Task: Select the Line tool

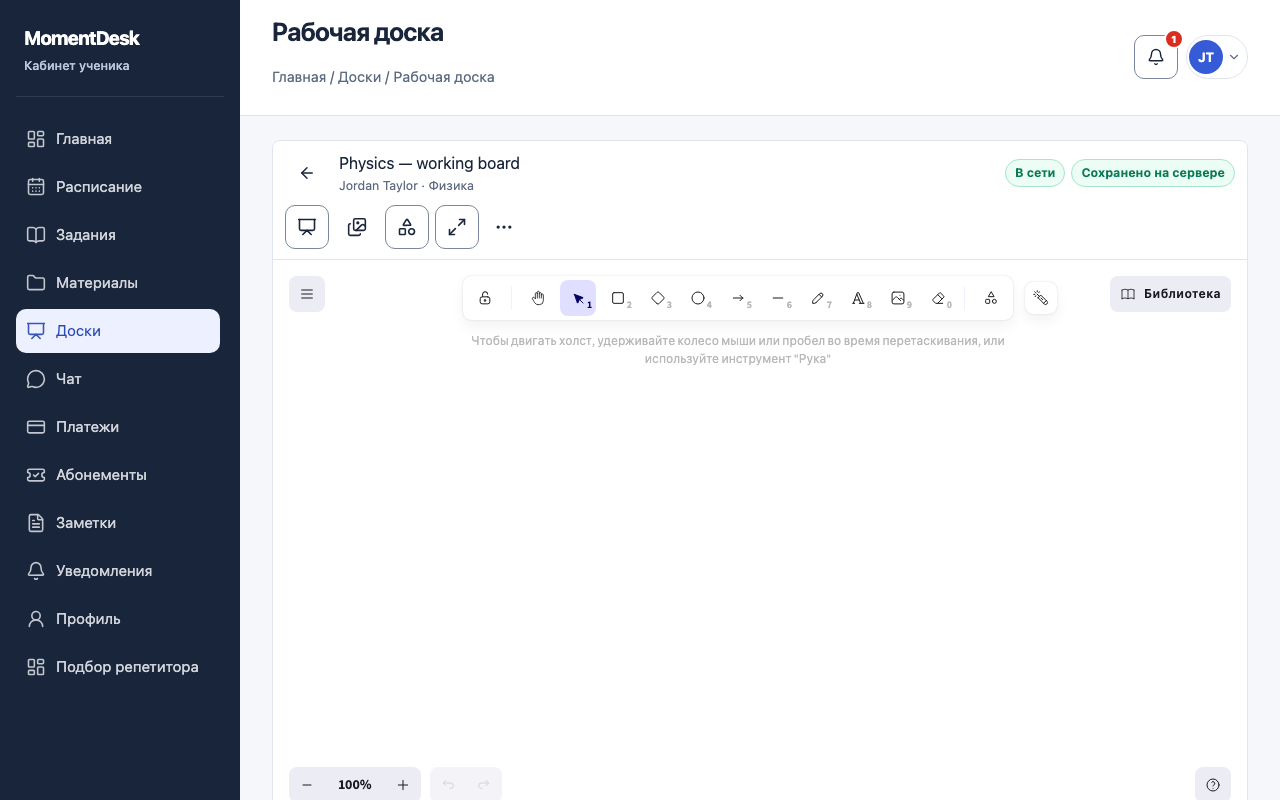Action: [x=778, y=298]
